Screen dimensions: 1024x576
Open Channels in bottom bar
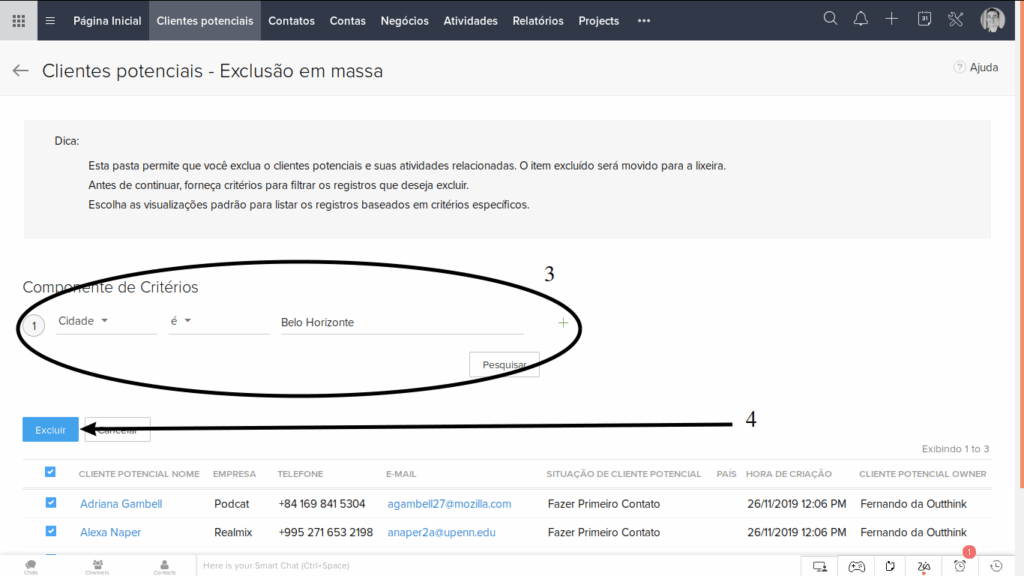click(x=97, y=566)
